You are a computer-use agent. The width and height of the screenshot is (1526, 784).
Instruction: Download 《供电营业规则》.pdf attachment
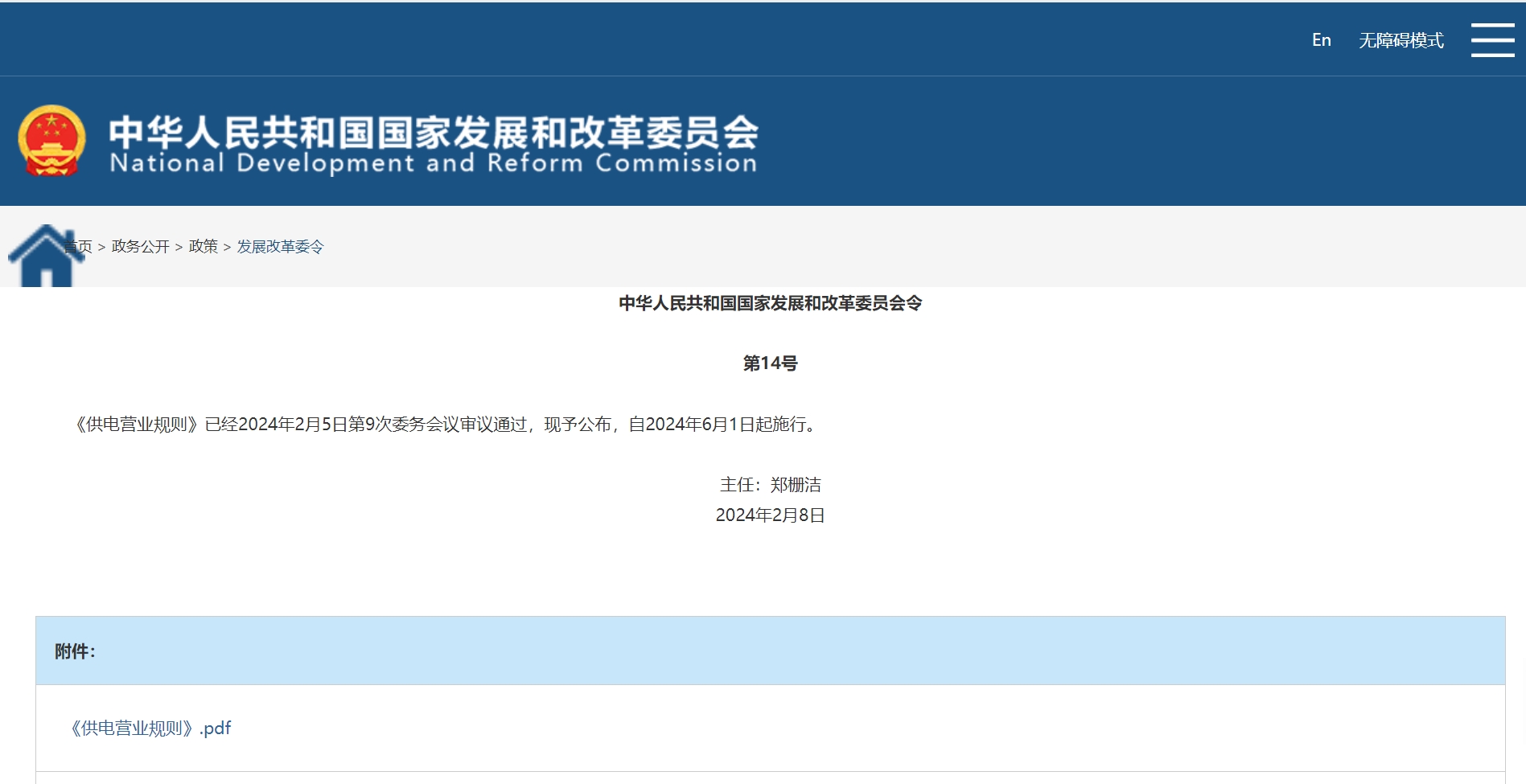[x=151, y=729]
